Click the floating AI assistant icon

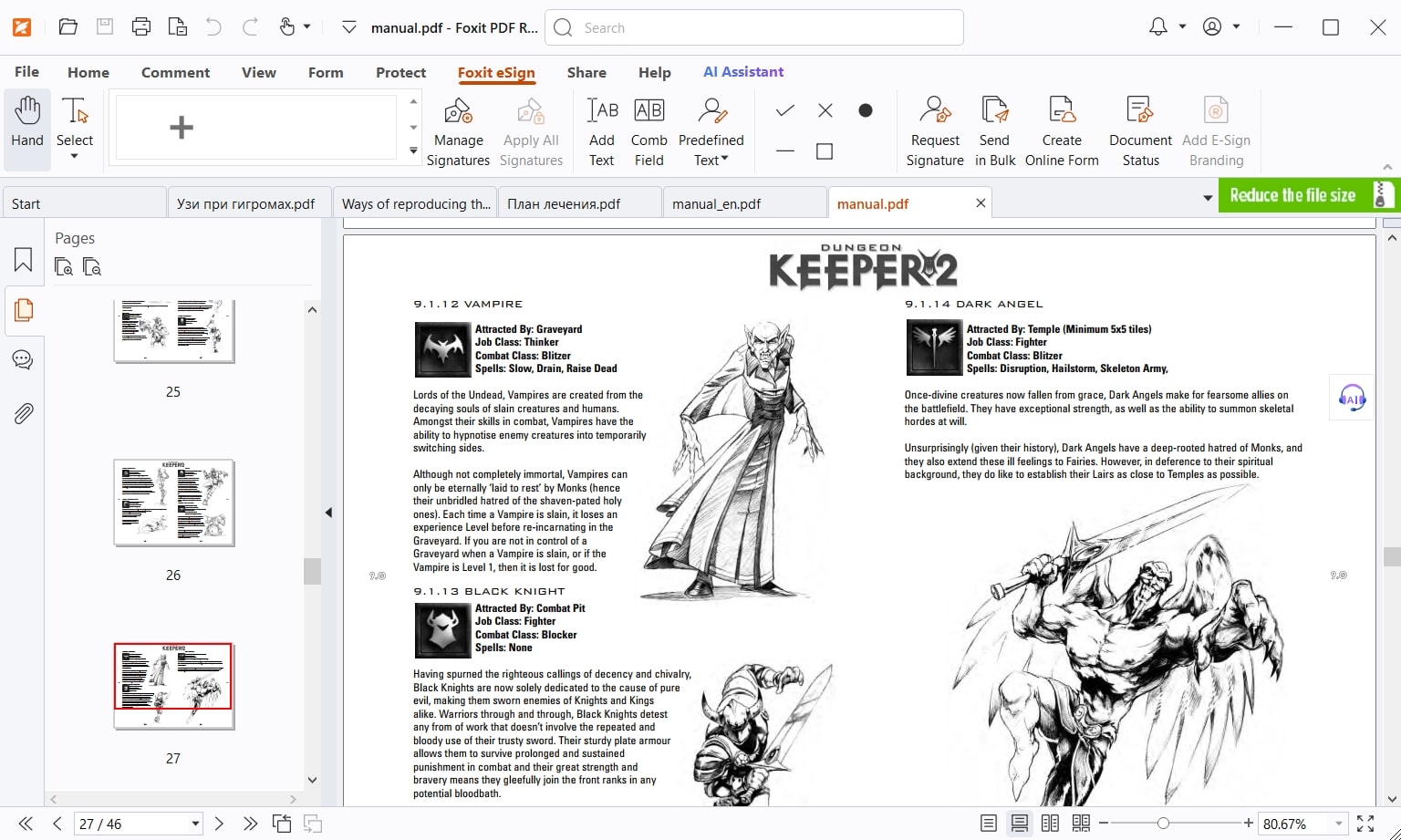(x=1352, y=397)
